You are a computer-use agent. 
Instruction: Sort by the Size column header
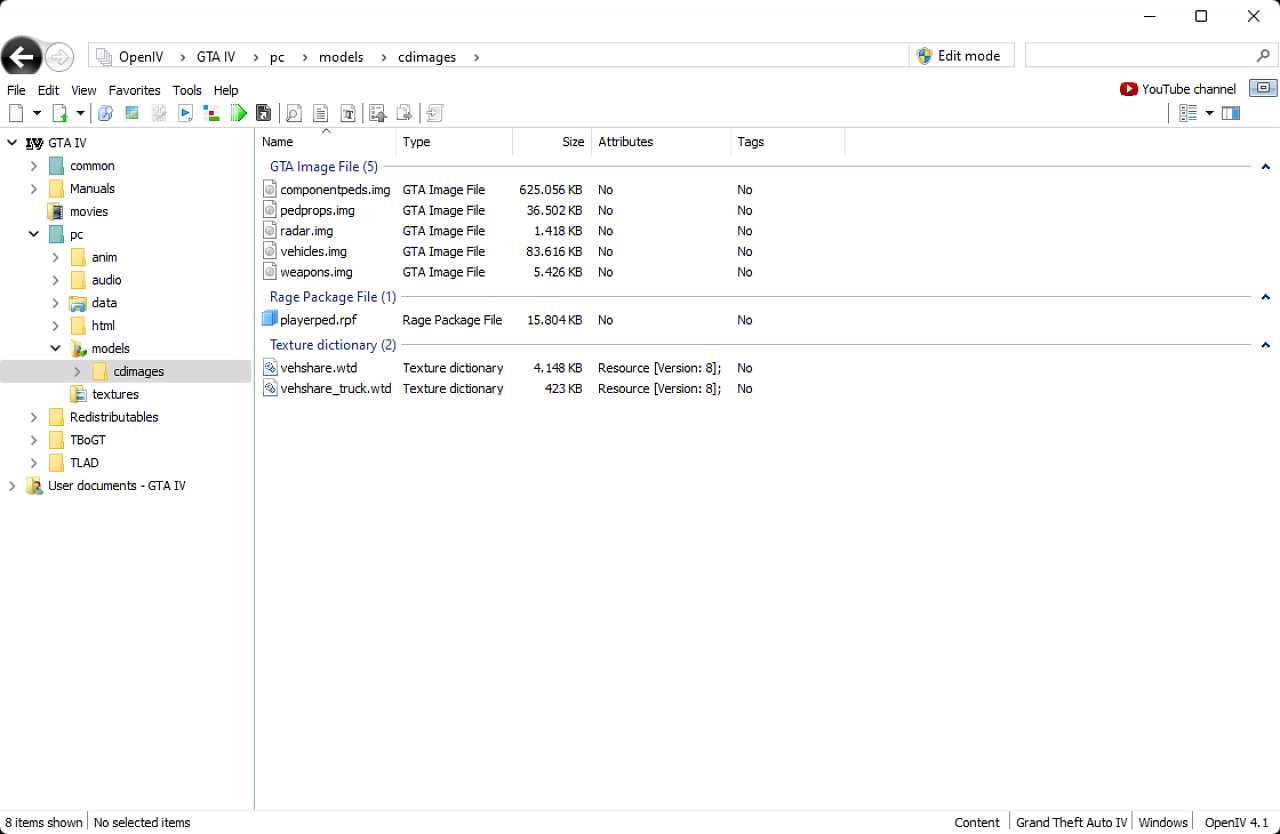click(x=552, y=142)
